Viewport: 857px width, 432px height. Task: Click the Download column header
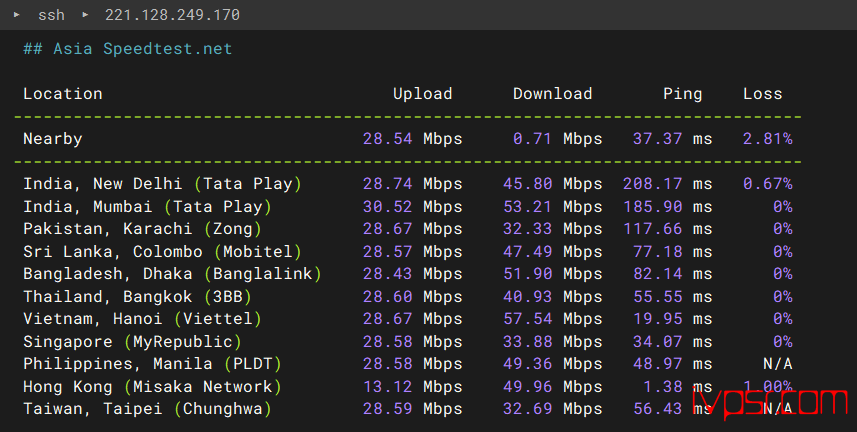553,94
